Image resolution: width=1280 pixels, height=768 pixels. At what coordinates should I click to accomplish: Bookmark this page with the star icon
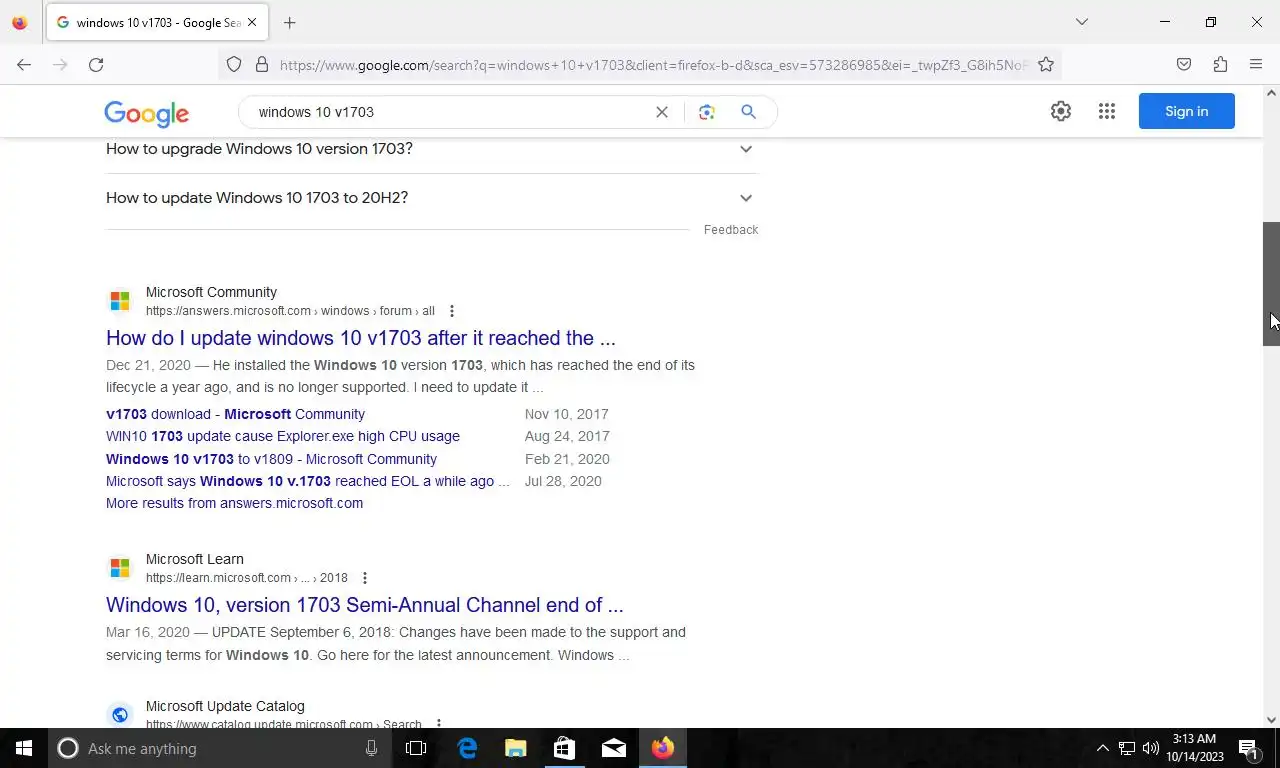point(1046,64)
